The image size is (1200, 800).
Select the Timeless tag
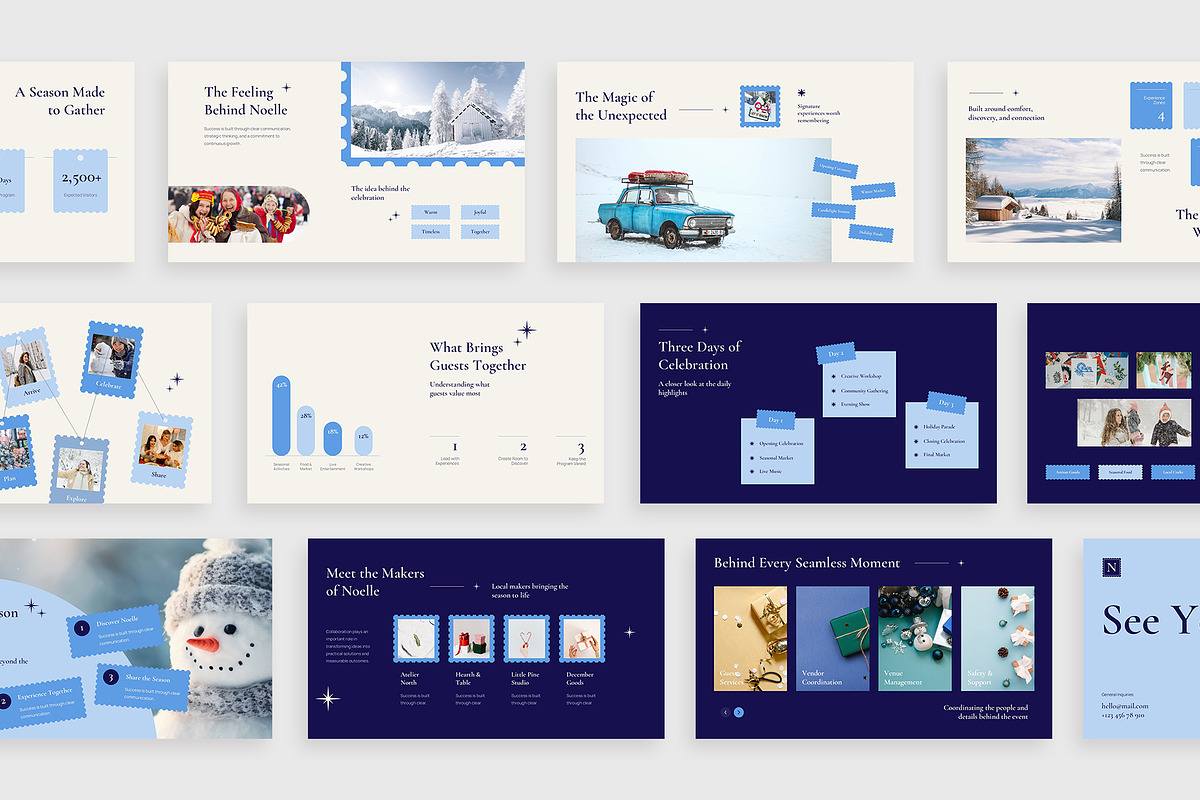(x=430, y=231)
